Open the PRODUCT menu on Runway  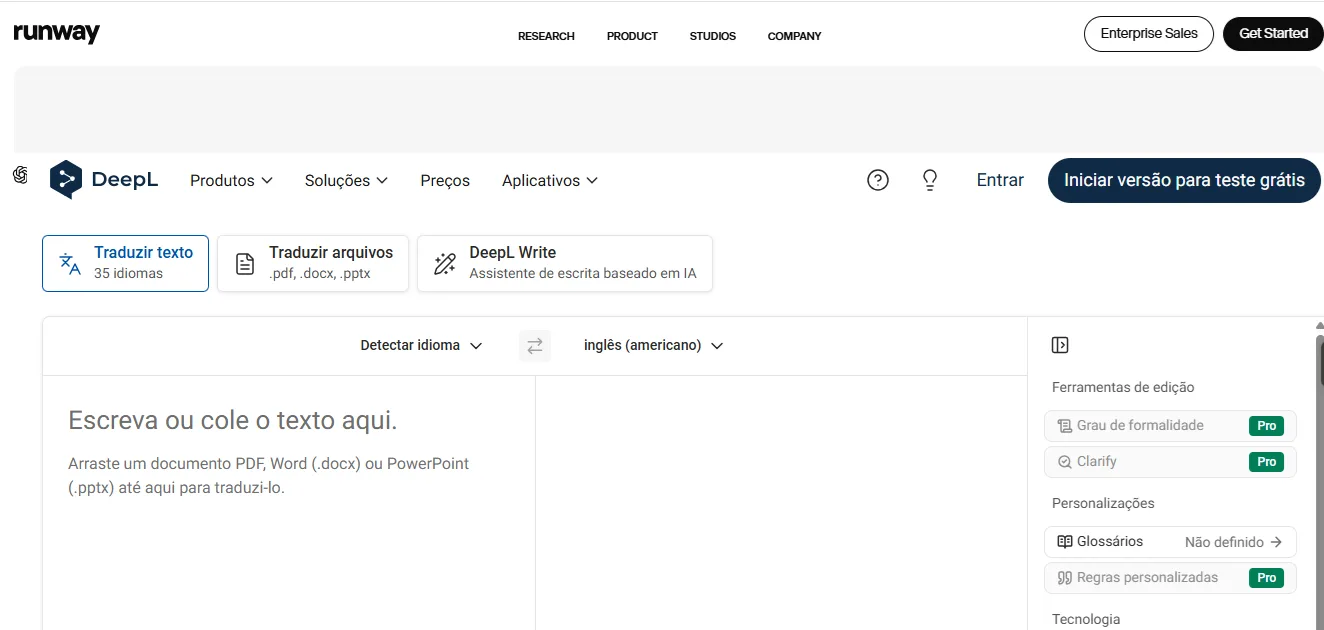click(x=632, y=36)
